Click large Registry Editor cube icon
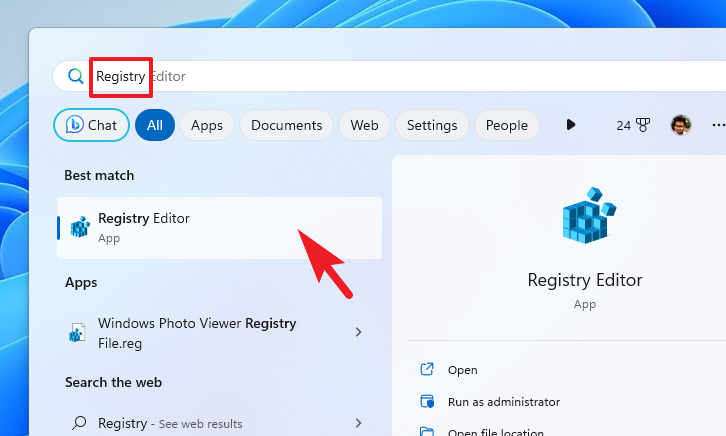 589,216
